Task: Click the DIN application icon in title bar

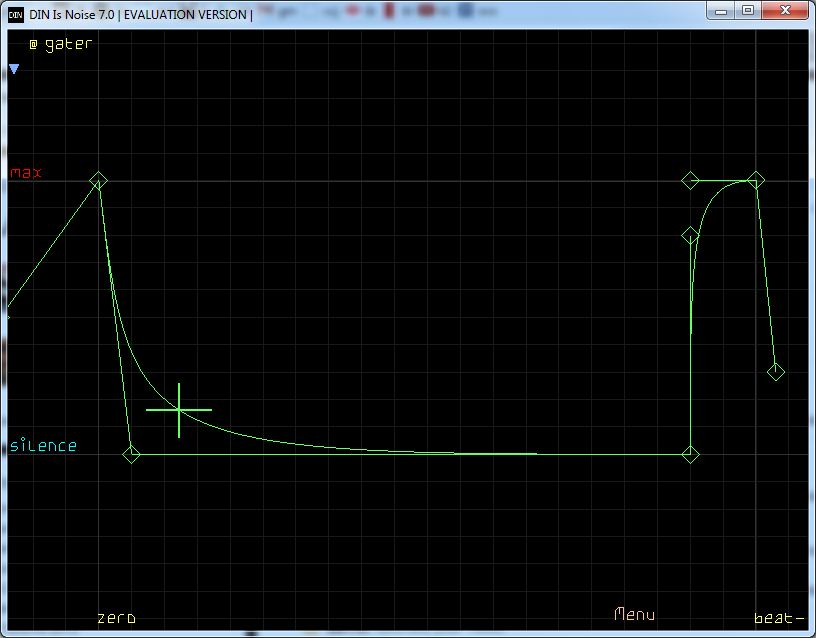Action: [16, 12]
